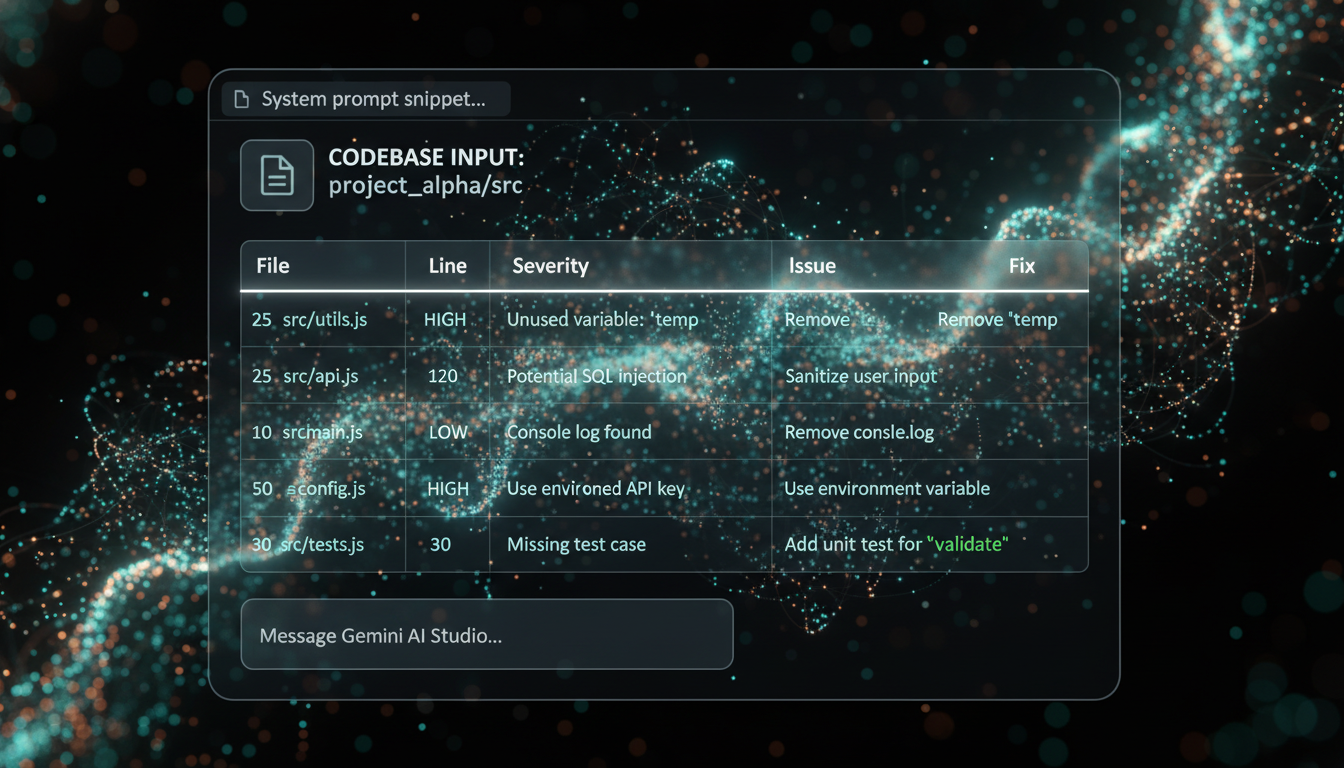The width and height of the screenshot is (1344, 768).
Task: Click the Line column header
Action: click(x=446, y=265)
